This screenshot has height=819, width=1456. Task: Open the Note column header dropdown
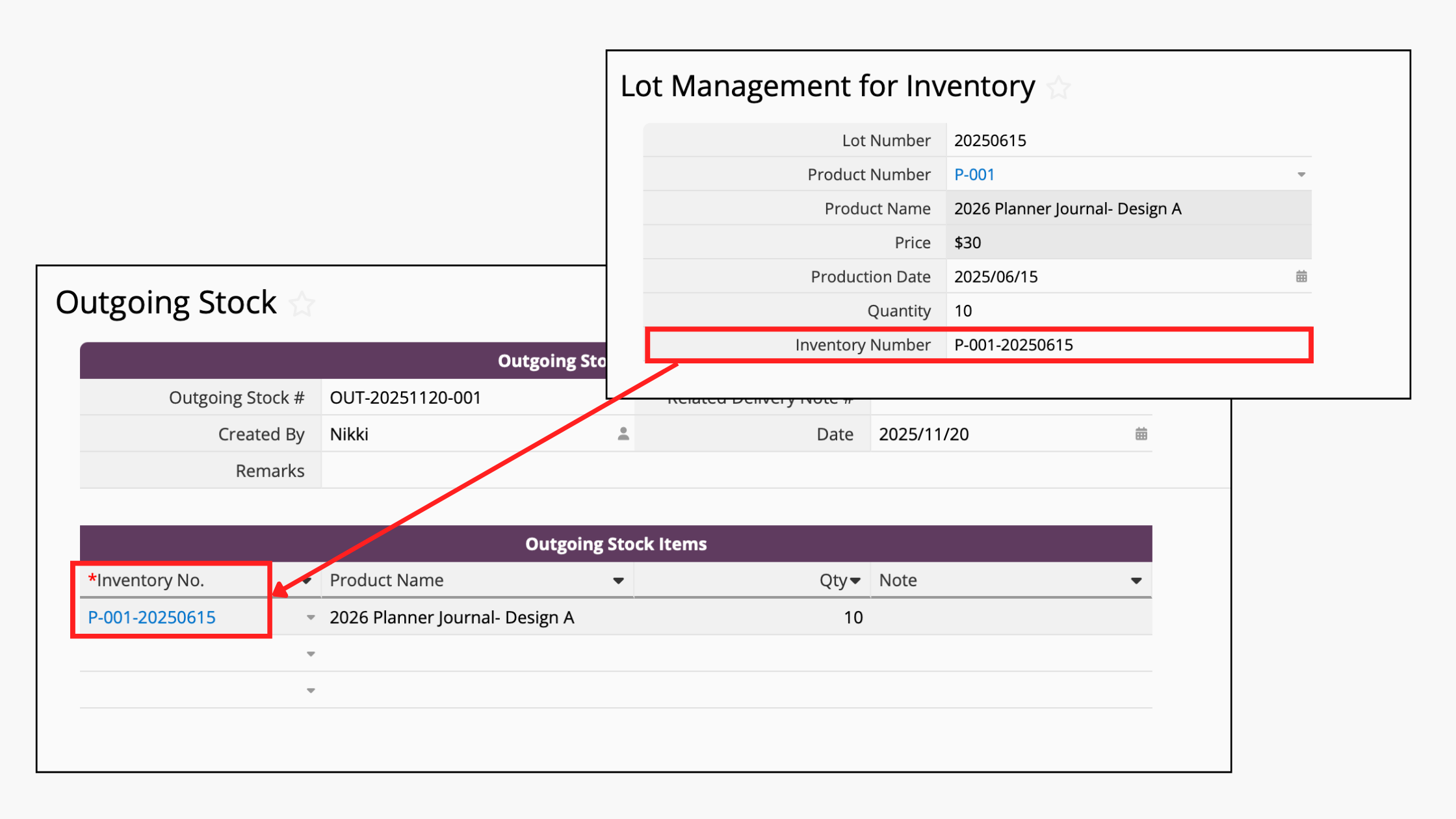pyautogui.click(x=1136, y=580)
